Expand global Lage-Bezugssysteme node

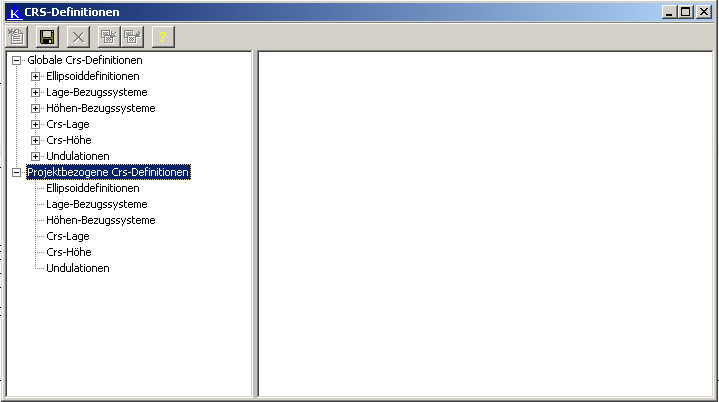[35, 92]
